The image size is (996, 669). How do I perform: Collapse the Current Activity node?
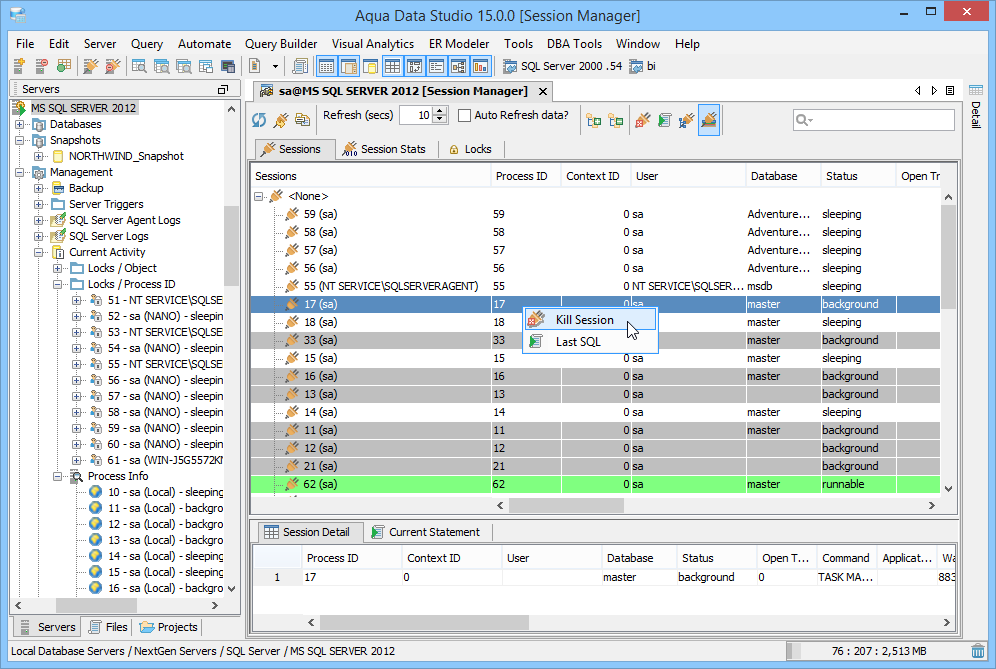click(39, 252)
